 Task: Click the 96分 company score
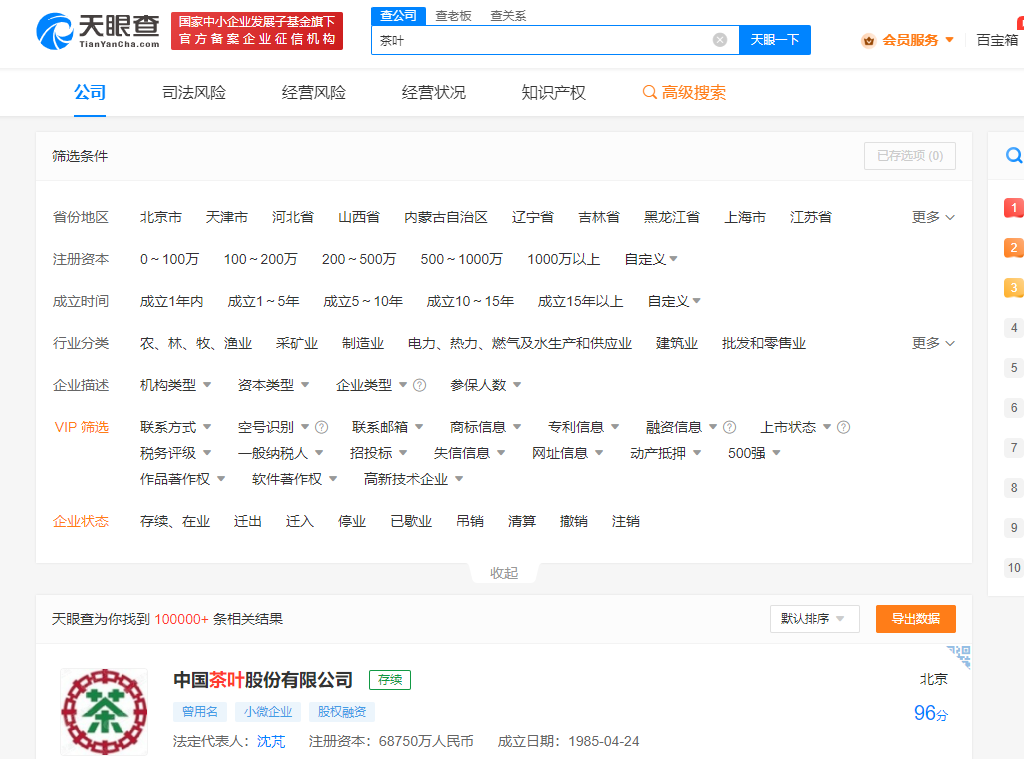tap(932, 714)
